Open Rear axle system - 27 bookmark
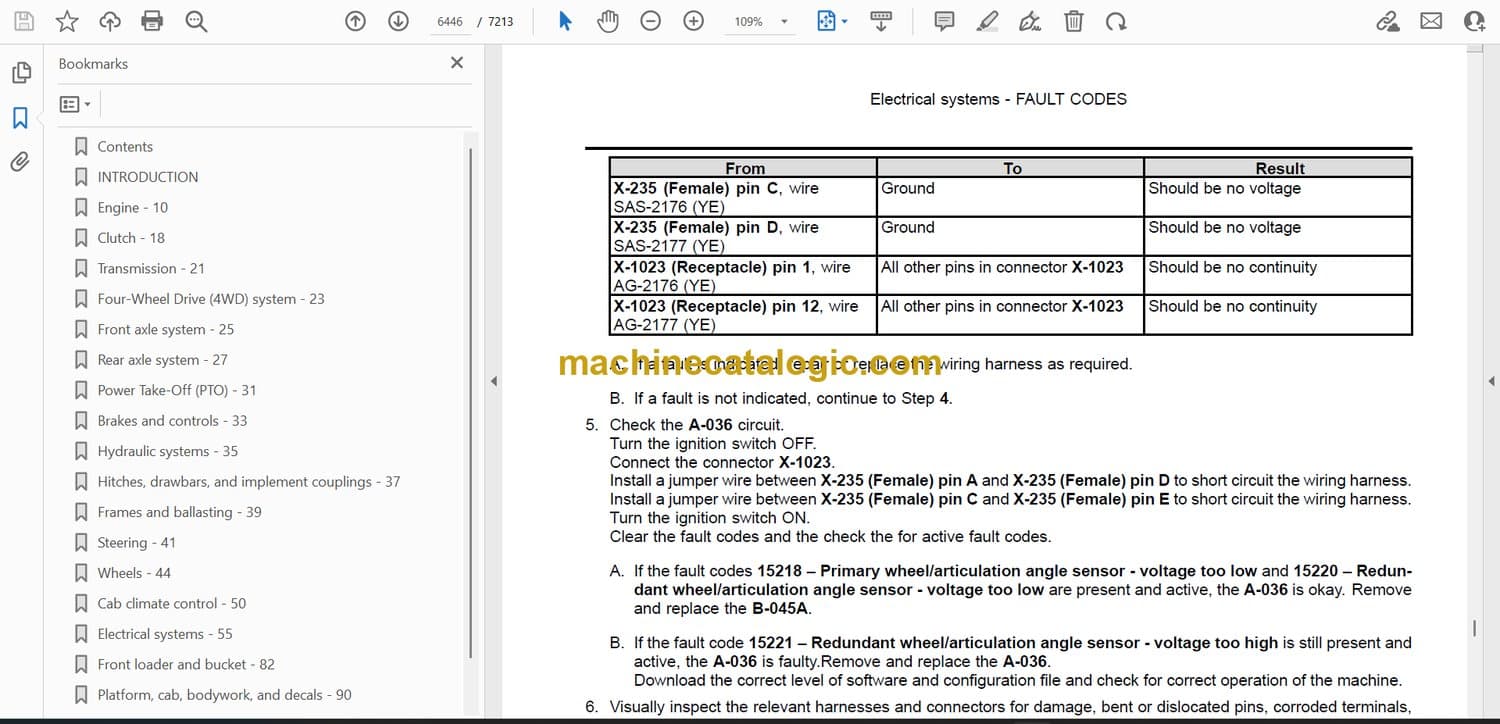1500x724 pixels. click(x=163, y=360)
